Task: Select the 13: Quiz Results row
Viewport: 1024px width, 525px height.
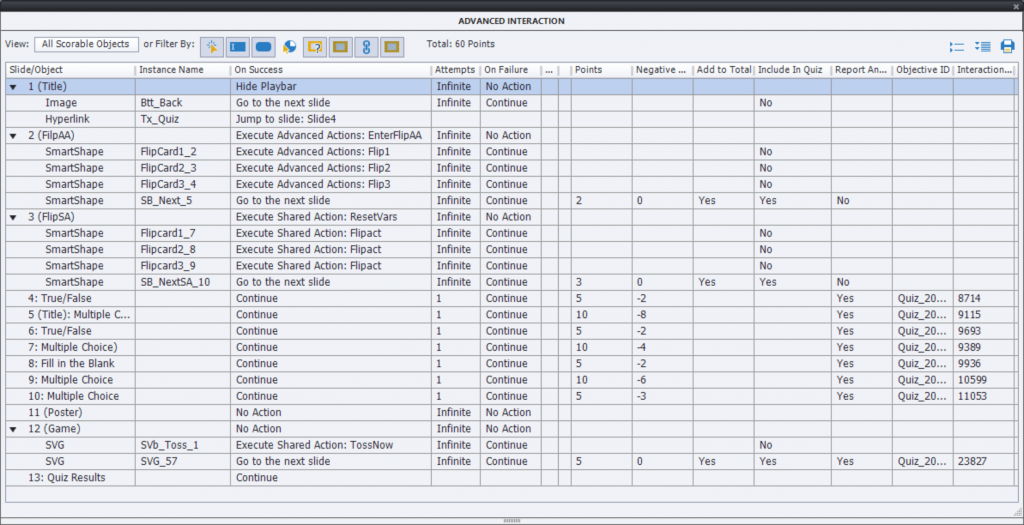Action: tap(70, 478)
